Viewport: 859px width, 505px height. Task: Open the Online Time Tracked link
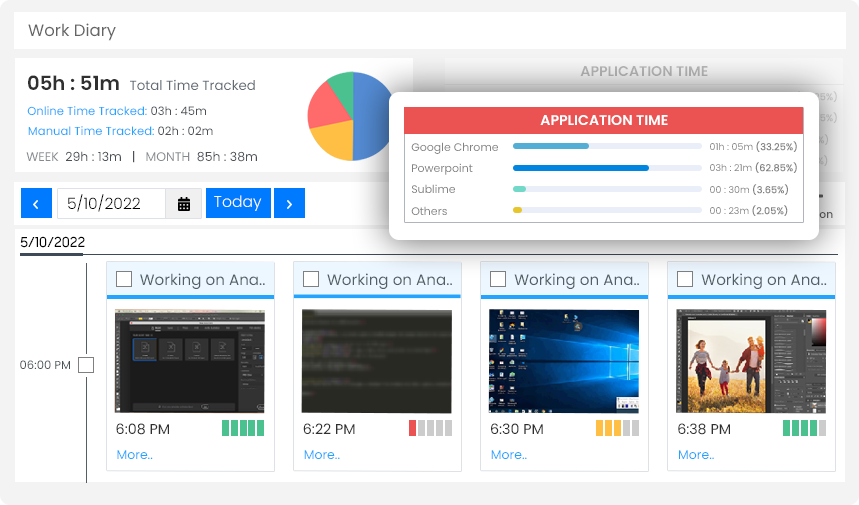pyautogui.click(x=86, y=111)
